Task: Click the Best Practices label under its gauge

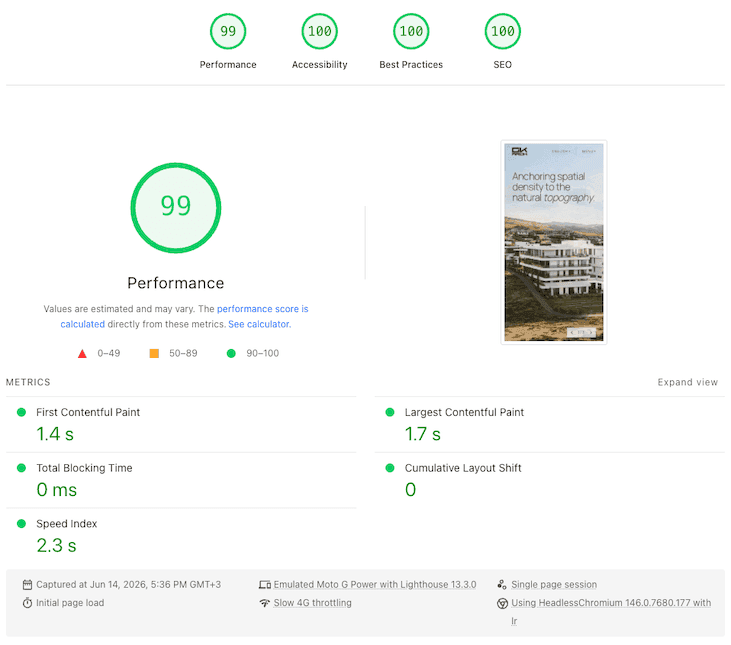Action: tap(411, 65)
